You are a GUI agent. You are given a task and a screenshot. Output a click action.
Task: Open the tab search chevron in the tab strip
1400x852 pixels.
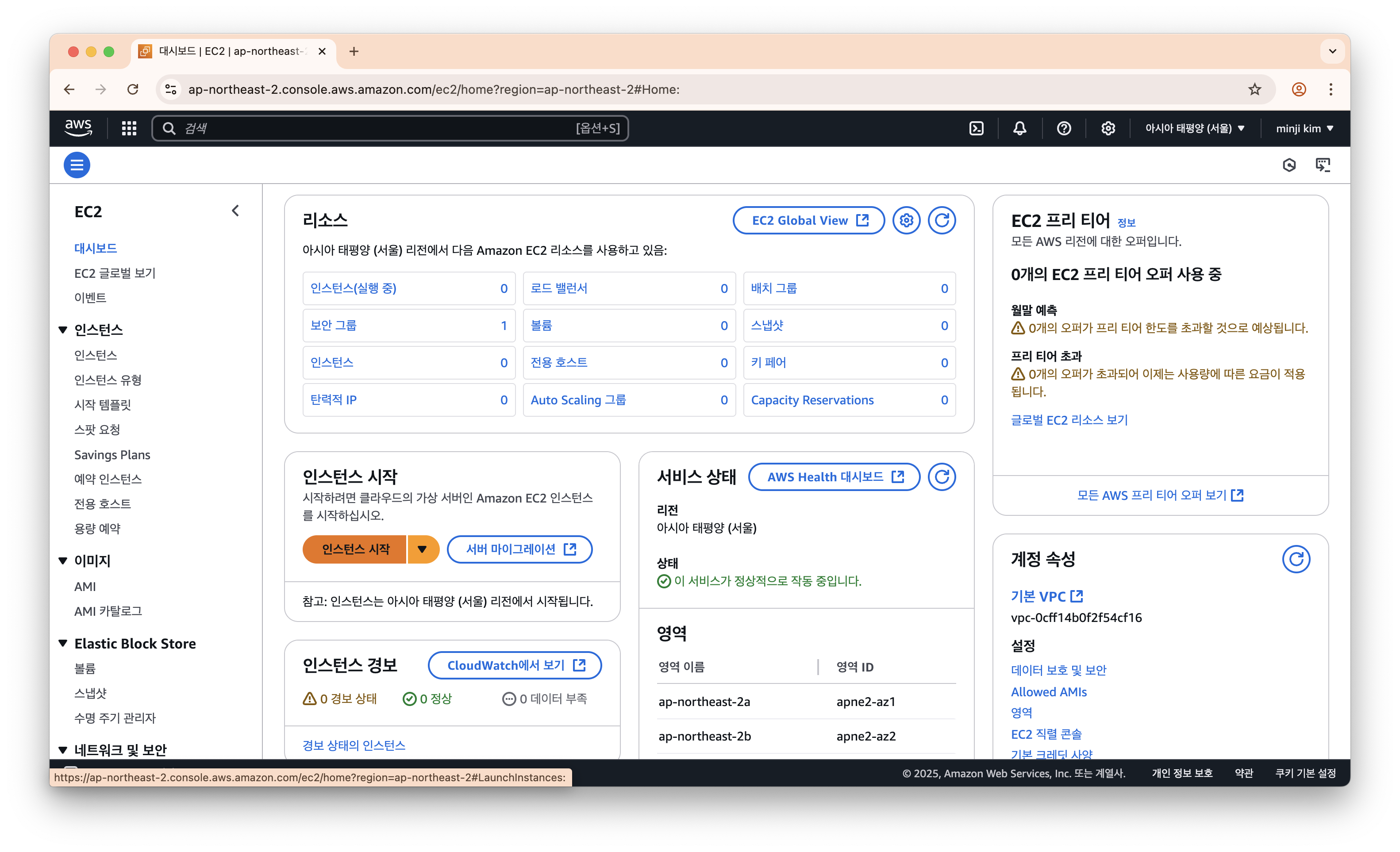(x=1332, y=51)
